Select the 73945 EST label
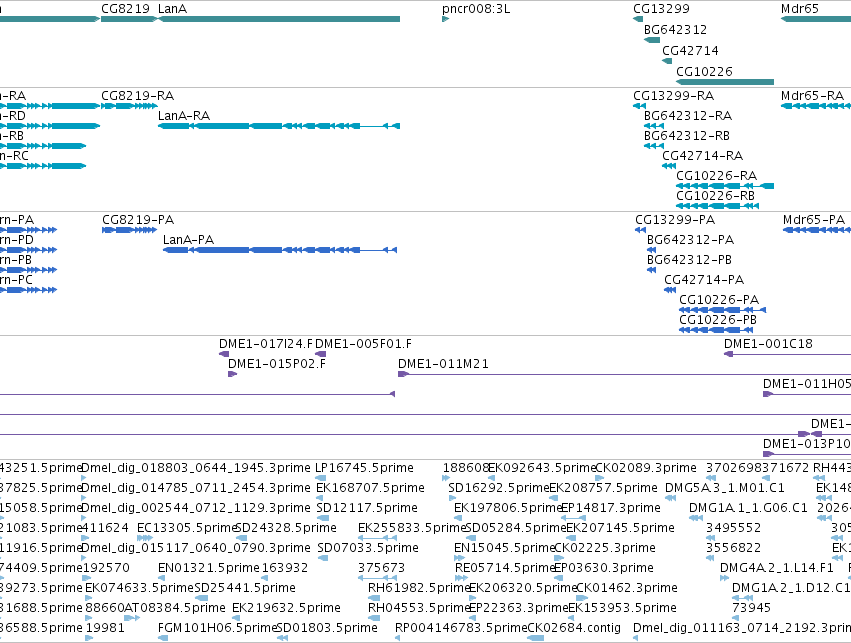The width and height of the screenshot is (851, 643). point(752,608)
